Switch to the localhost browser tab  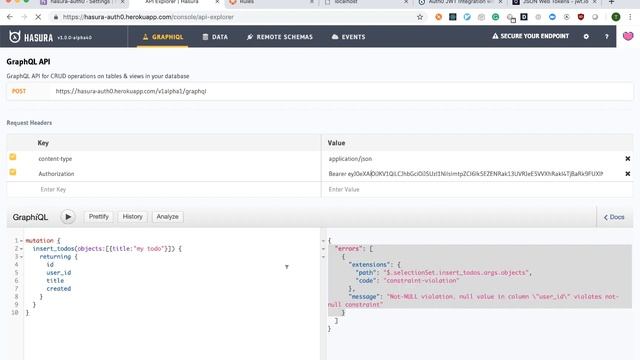click(365, 2)
